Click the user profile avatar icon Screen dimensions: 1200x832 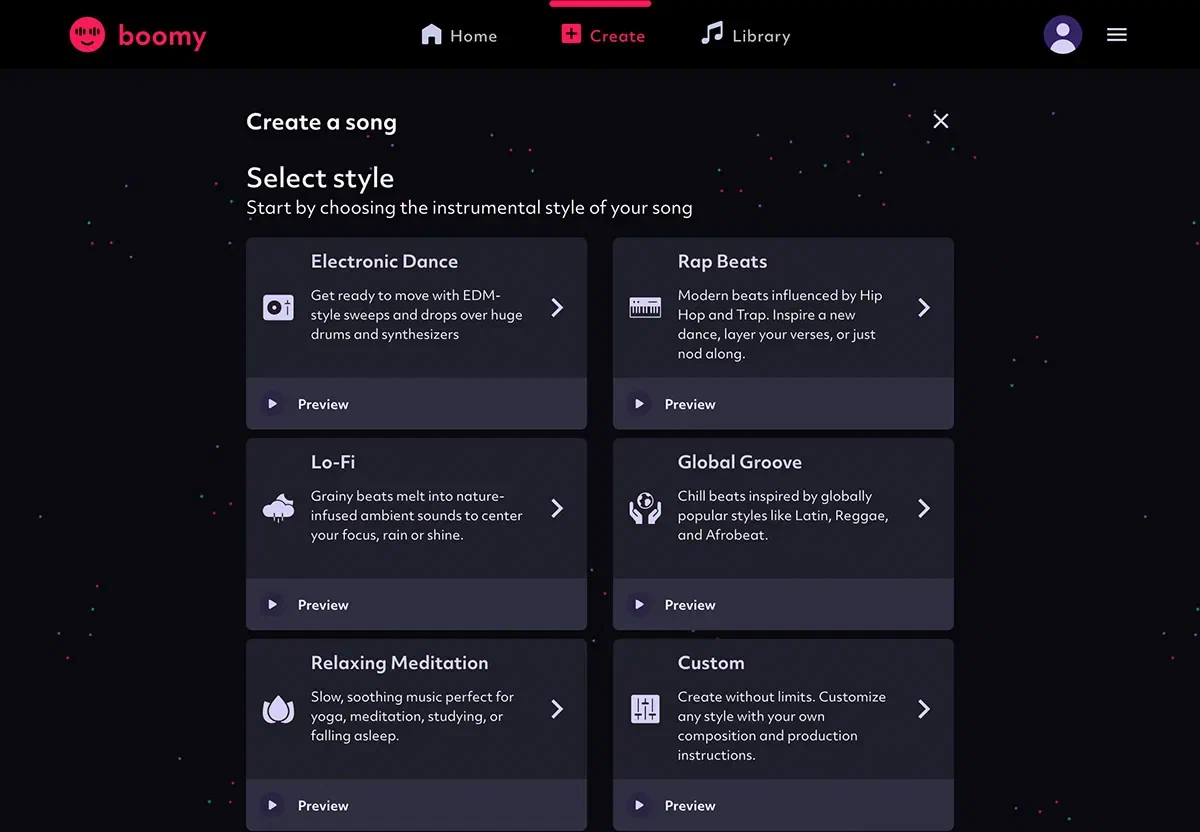[x=1063, y=35]
